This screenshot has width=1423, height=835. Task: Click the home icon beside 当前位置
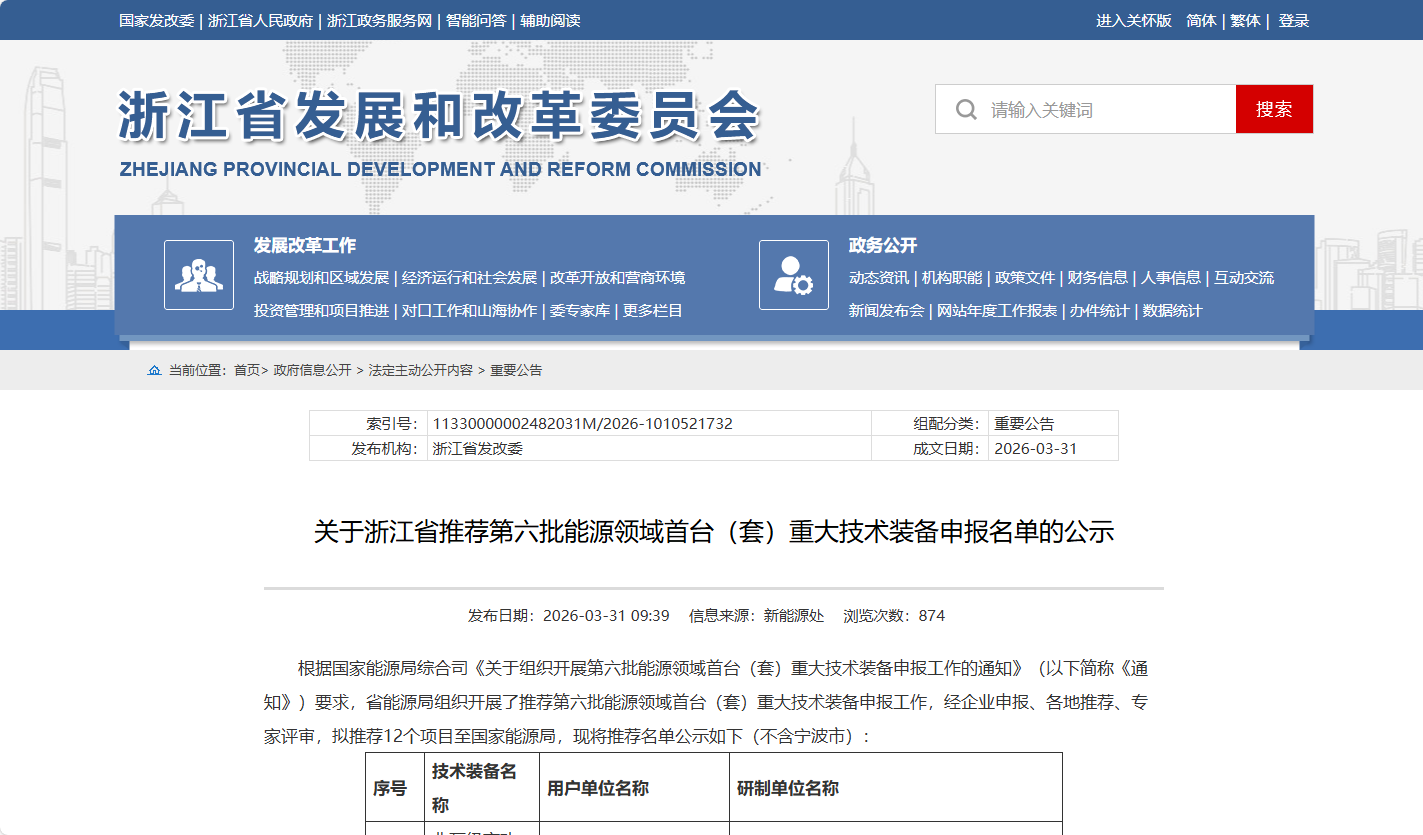[154, 370]
